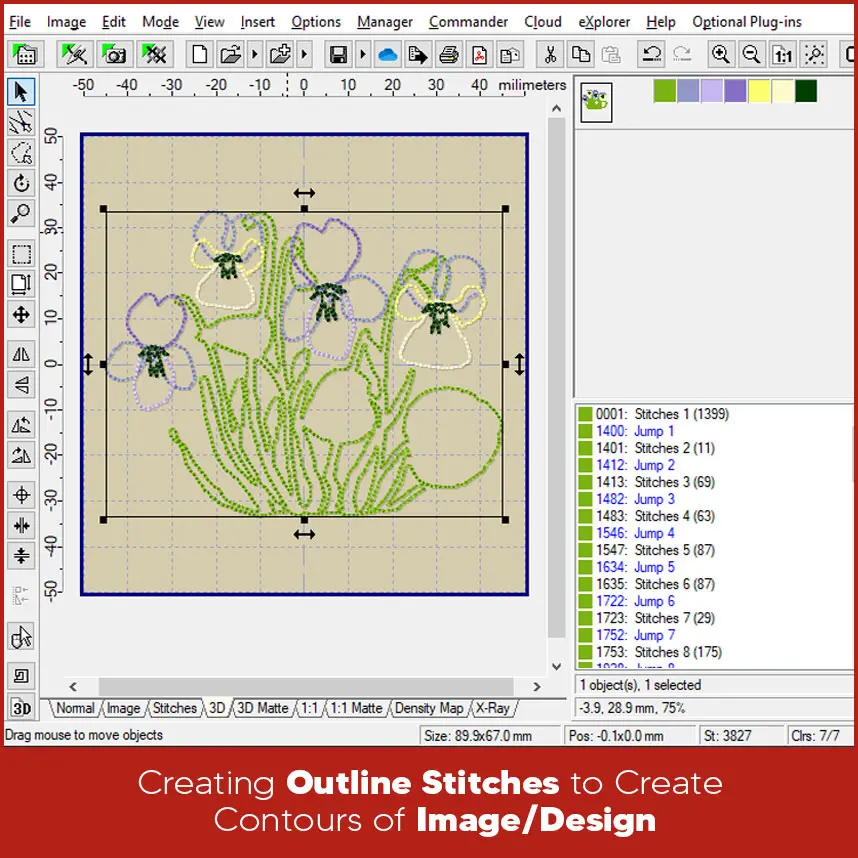Select the rectangle selection tool

tap(22, 253)
